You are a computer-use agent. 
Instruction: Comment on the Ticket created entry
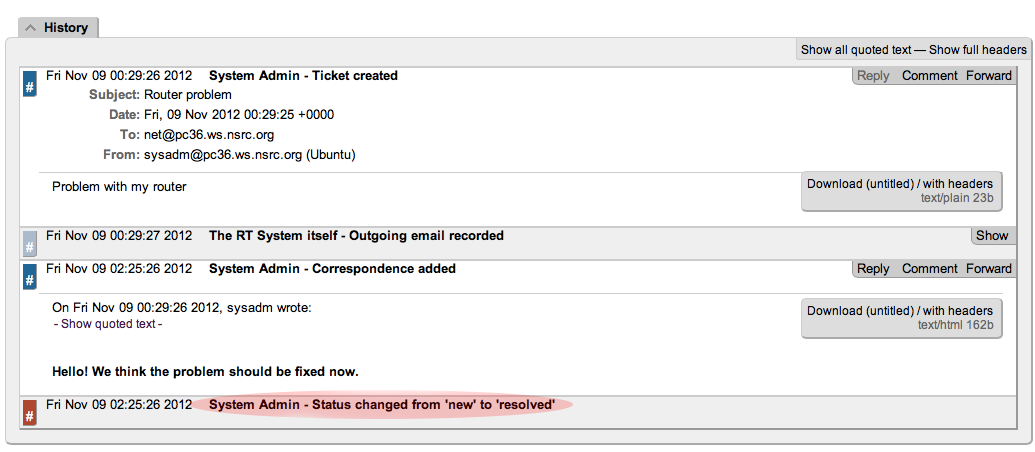point(930,76)
